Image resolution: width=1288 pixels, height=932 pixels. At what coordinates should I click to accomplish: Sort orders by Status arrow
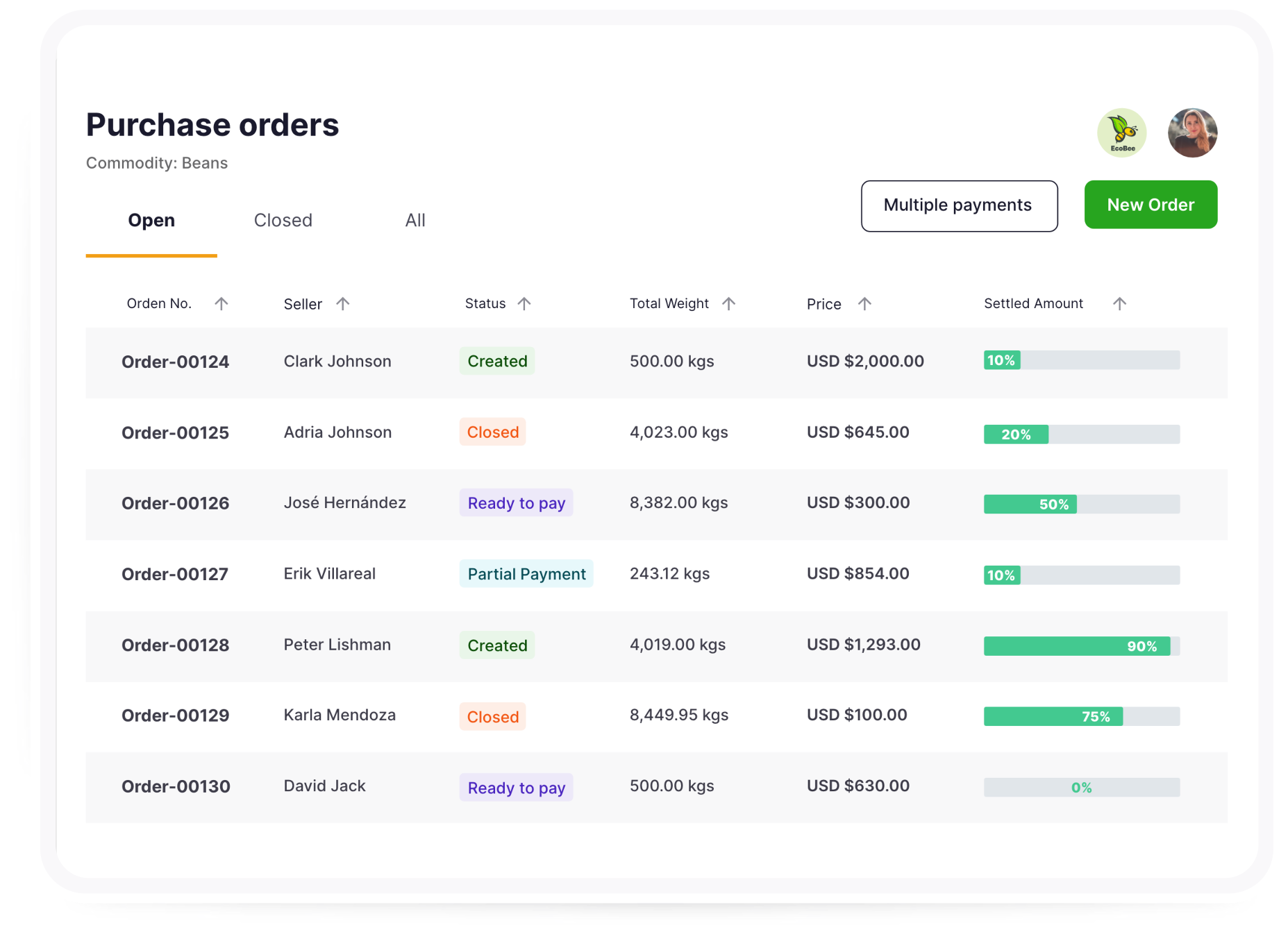pos(524,303)
